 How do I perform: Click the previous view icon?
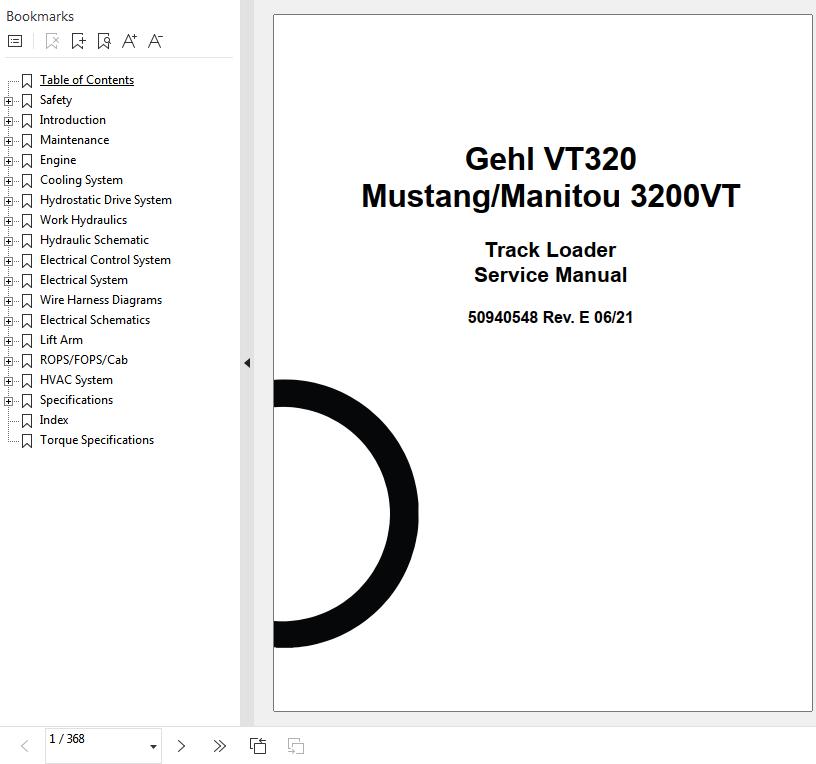[x=258, y=746]
